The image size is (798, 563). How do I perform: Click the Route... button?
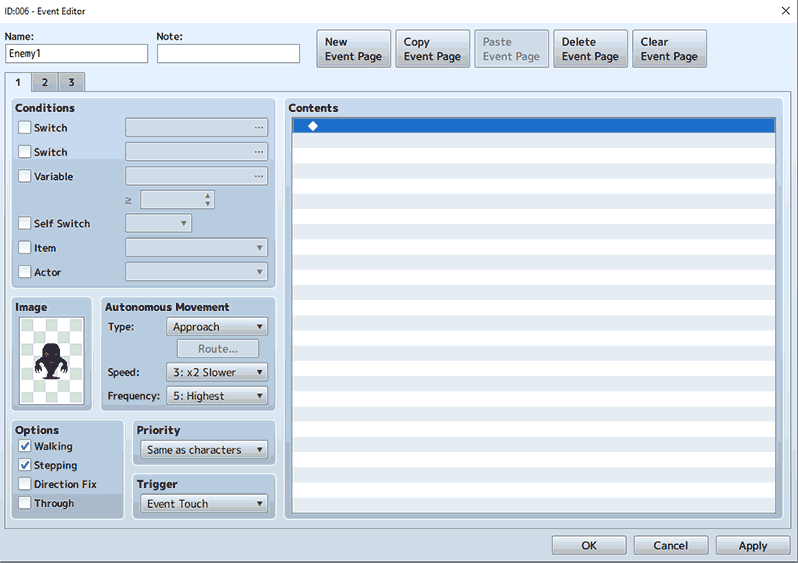pos(218,349)
